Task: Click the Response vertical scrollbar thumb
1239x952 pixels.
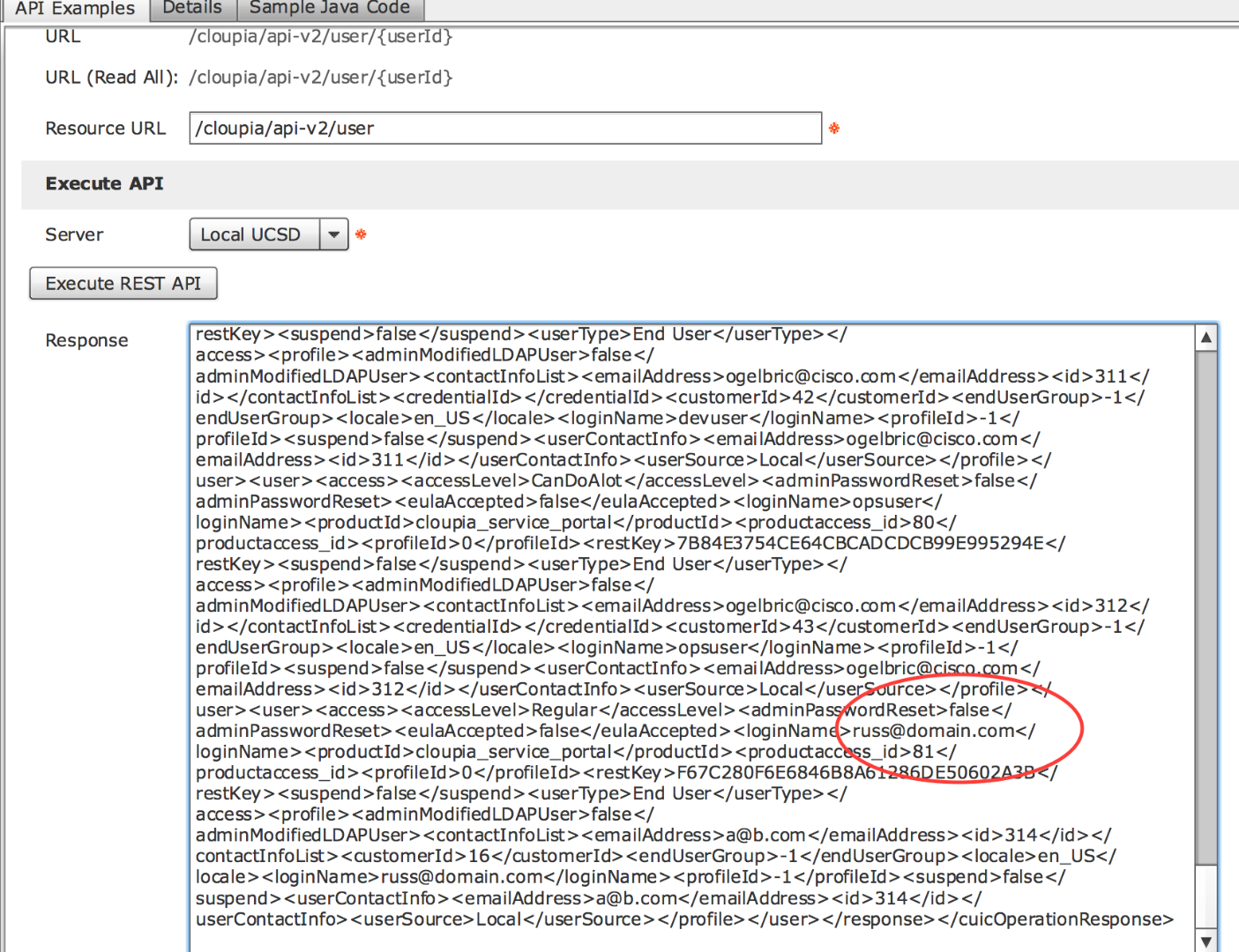Action: [1205, 607]
